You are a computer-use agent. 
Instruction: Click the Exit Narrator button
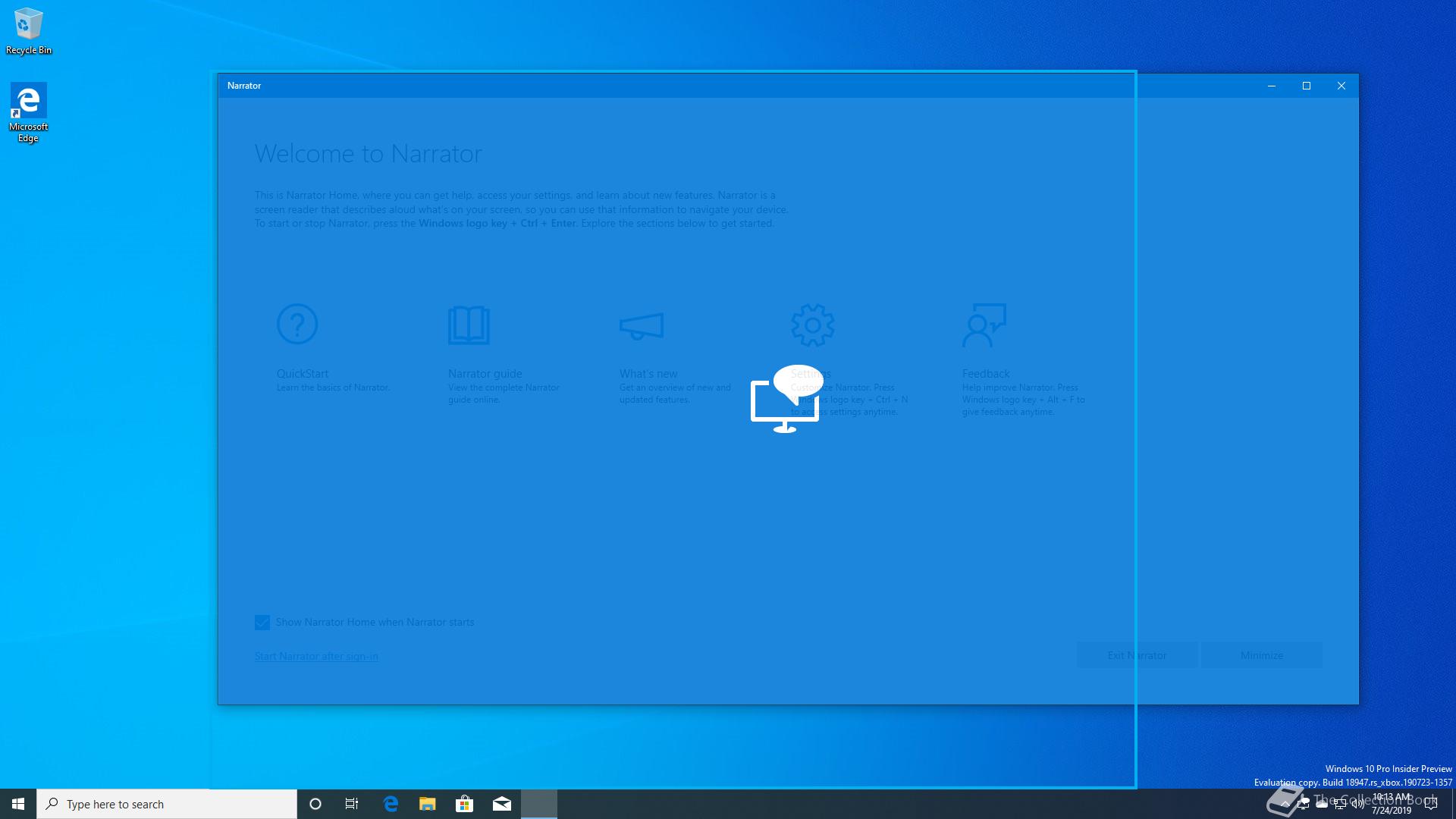click(1137, 655)
